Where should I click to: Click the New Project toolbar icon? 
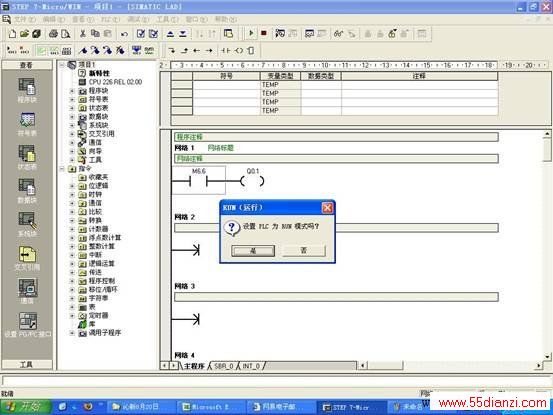12,34
